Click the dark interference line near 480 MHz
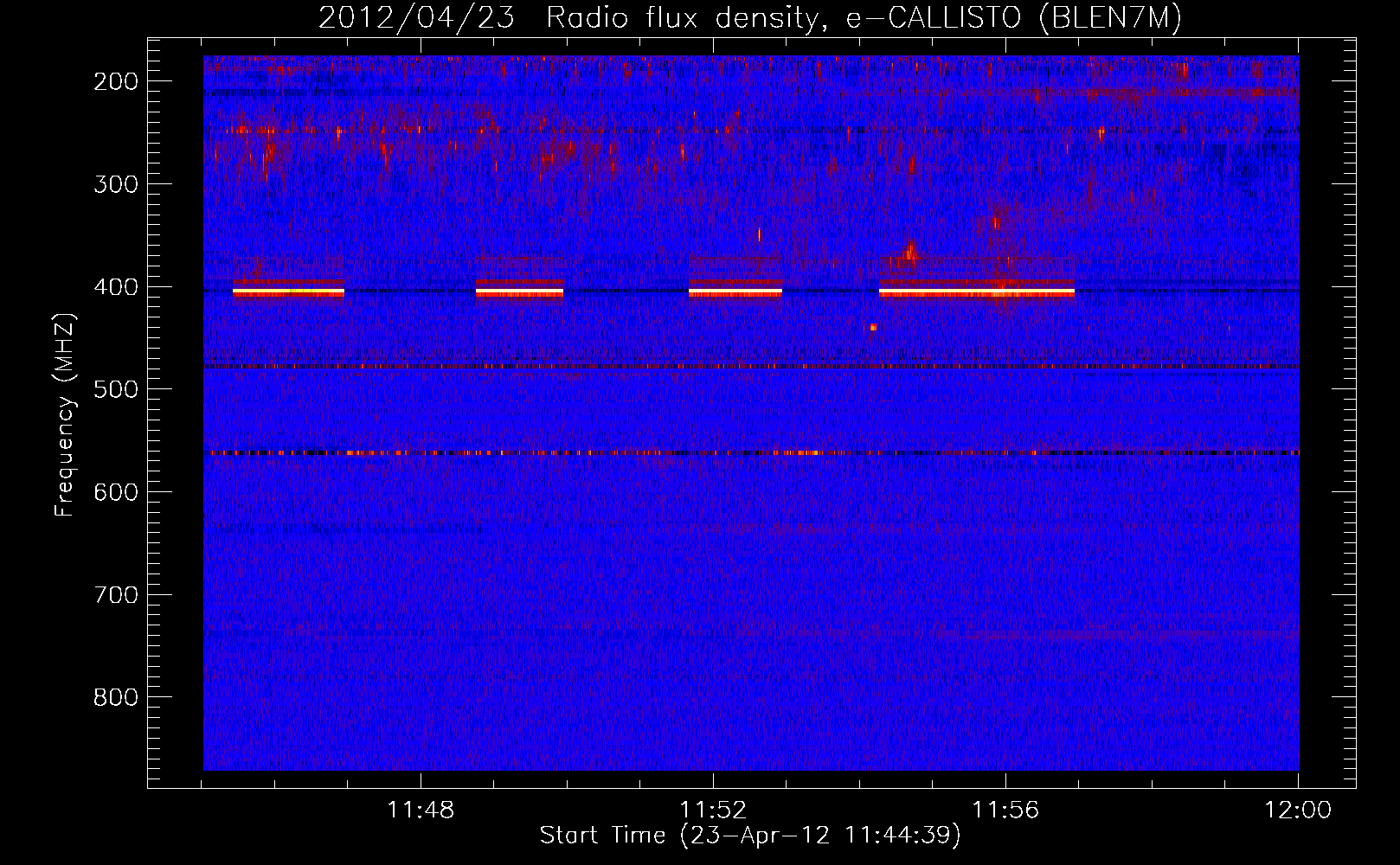Screen dimensions: 1400x865 pyautogui.click(x=751, y=367)
